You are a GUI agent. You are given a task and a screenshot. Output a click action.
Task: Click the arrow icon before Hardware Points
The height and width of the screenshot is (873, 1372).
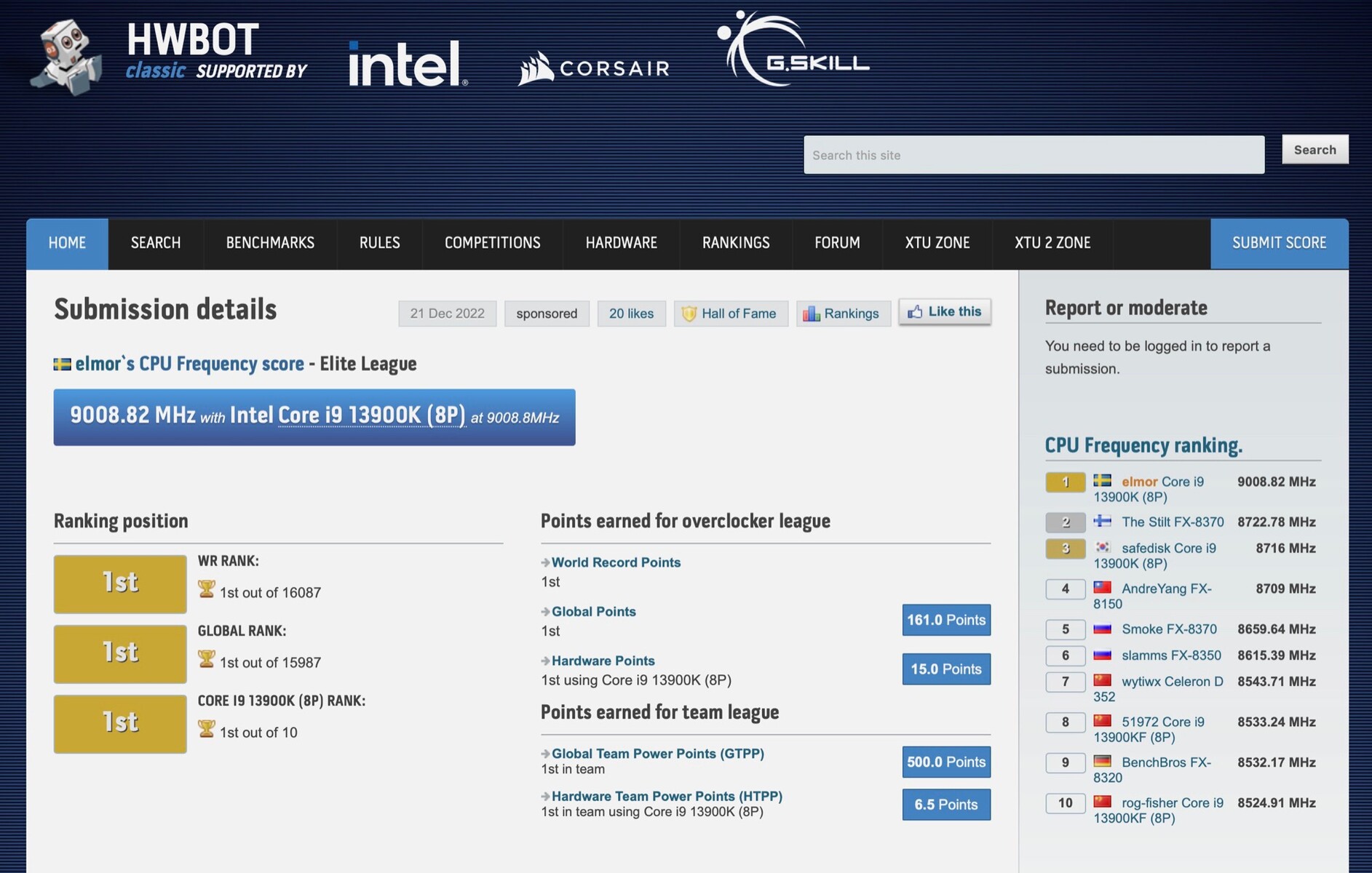pos(545,661)
